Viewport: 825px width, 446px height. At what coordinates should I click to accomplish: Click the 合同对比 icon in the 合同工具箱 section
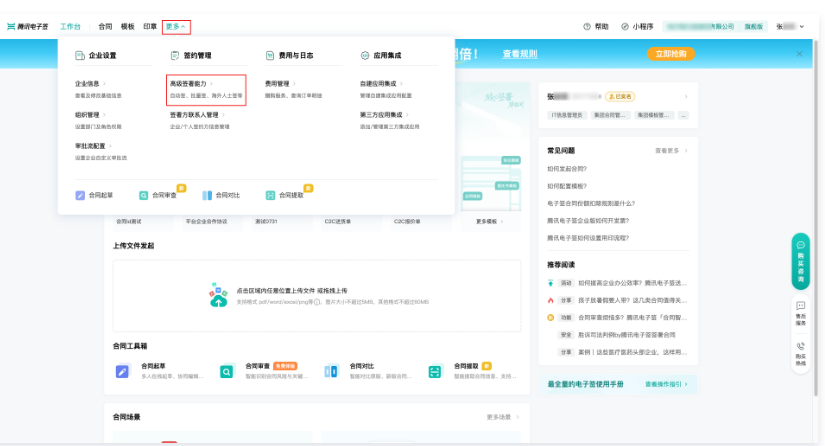tap(331, 371)
